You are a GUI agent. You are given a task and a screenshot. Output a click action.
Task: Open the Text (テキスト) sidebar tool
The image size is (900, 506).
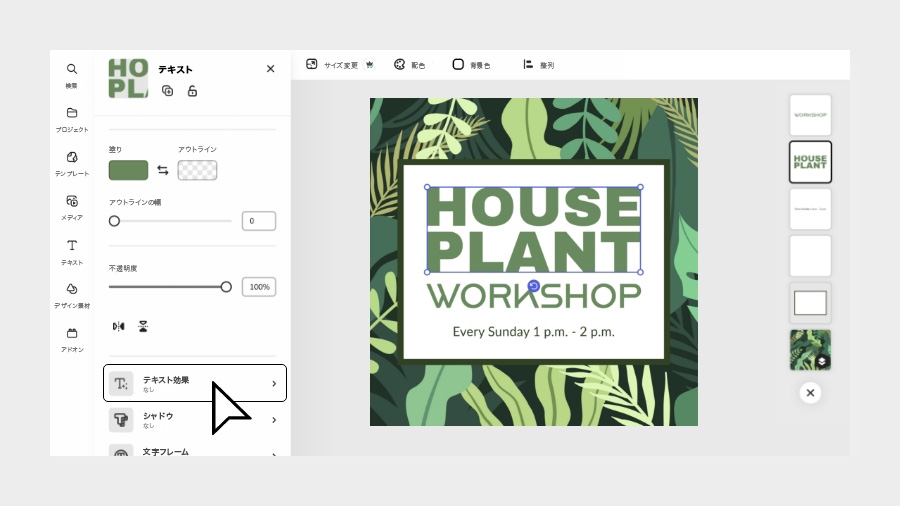tap(72, 252)
